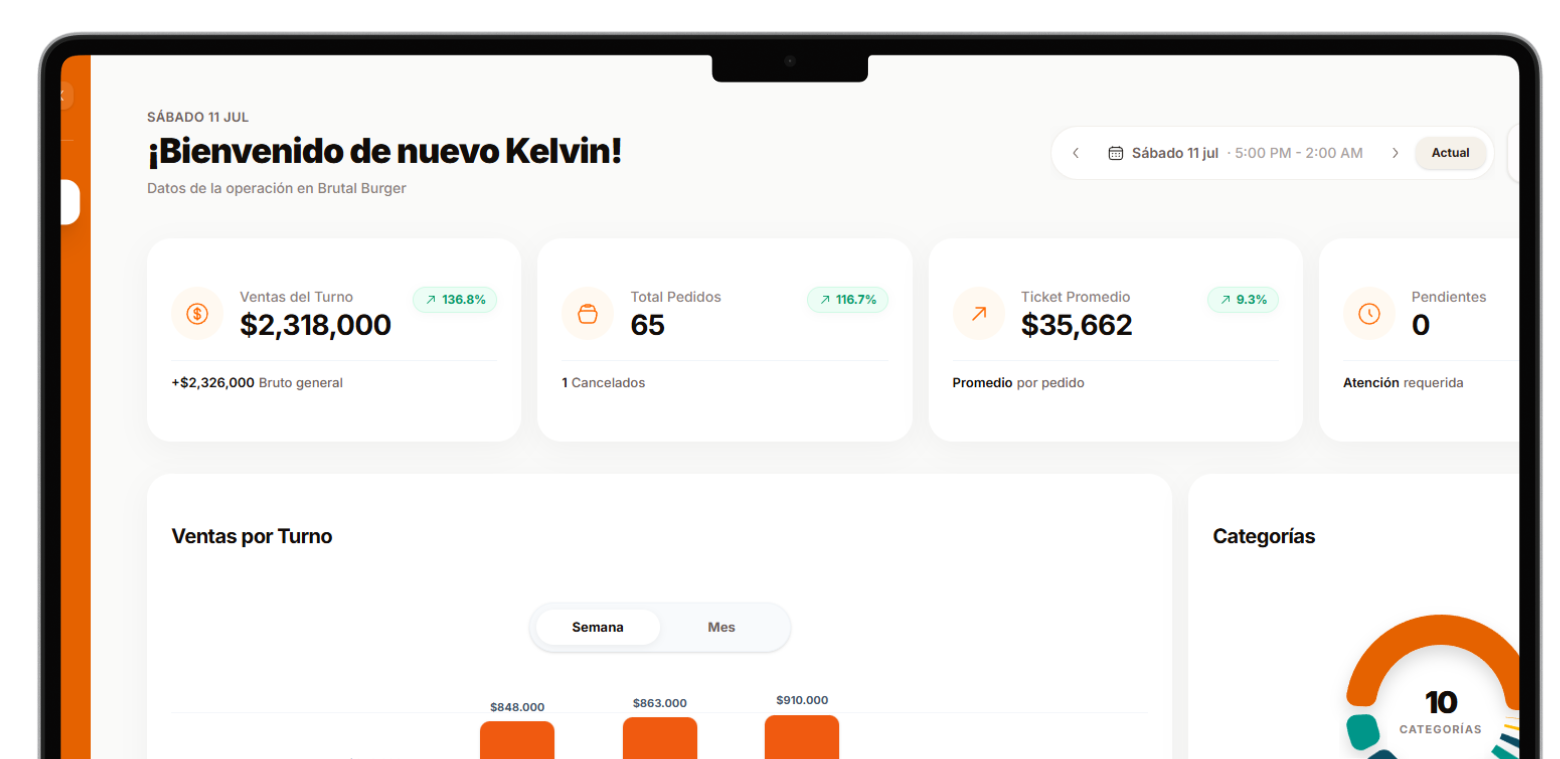
Task: Click the 9.3% trend badge
Action: pyautogui.click(x=1243, y=299)
